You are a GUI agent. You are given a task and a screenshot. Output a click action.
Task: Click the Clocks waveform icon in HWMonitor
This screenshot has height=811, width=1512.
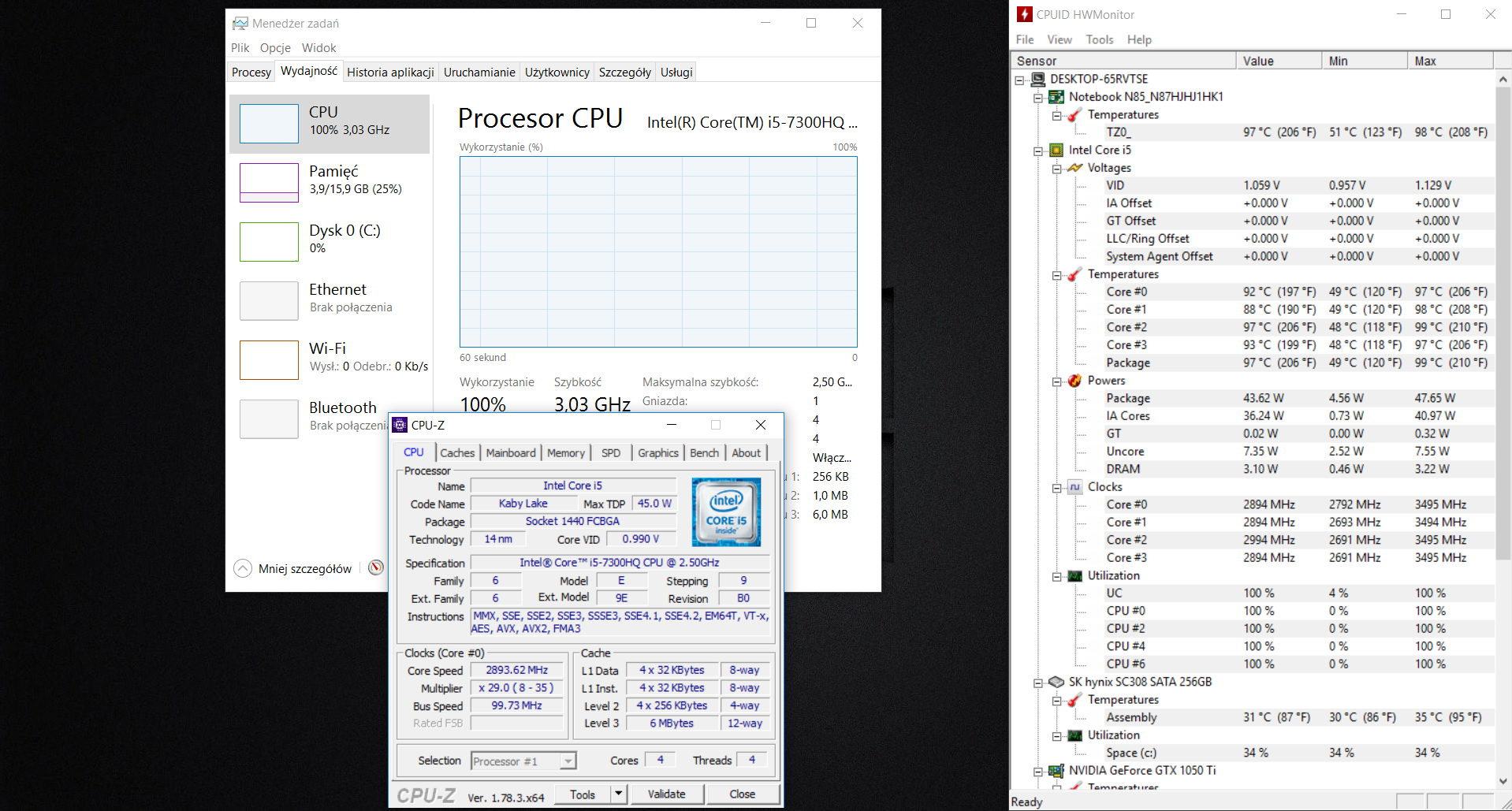1074,487
